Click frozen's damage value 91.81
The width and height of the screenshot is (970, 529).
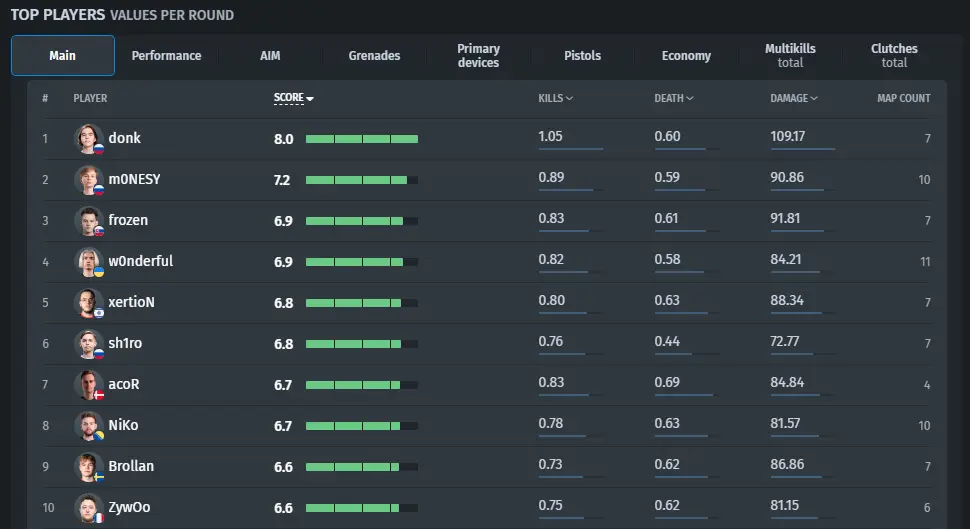785,218
